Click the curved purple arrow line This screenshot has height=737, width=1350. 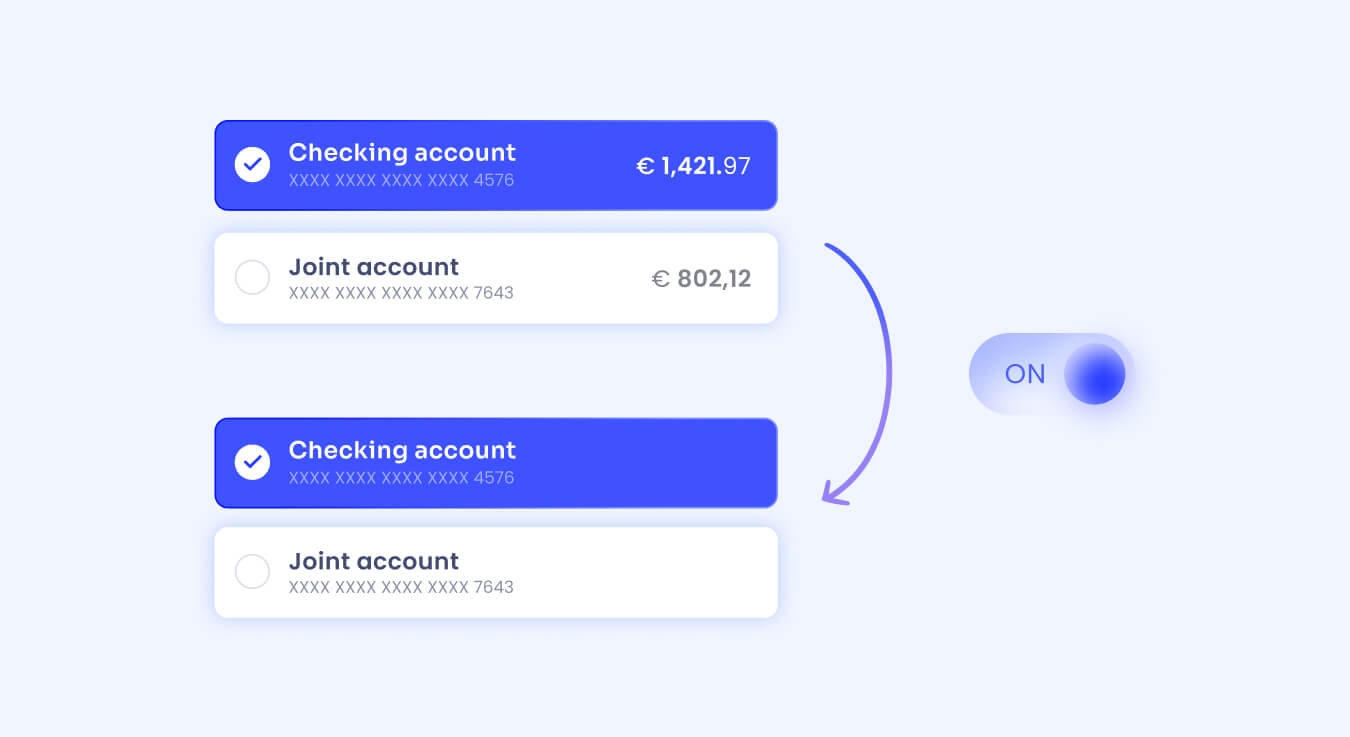coord(888,370)
